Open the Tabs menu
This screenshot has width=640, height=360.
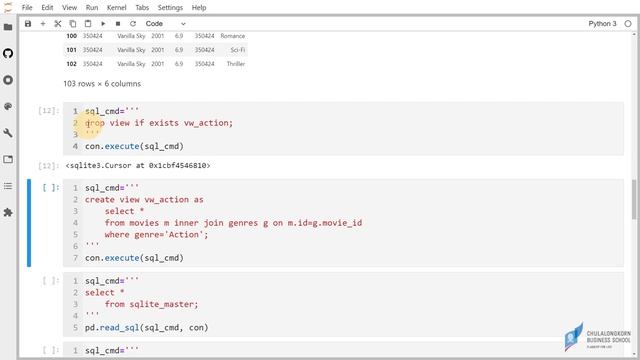click(142, 7)
